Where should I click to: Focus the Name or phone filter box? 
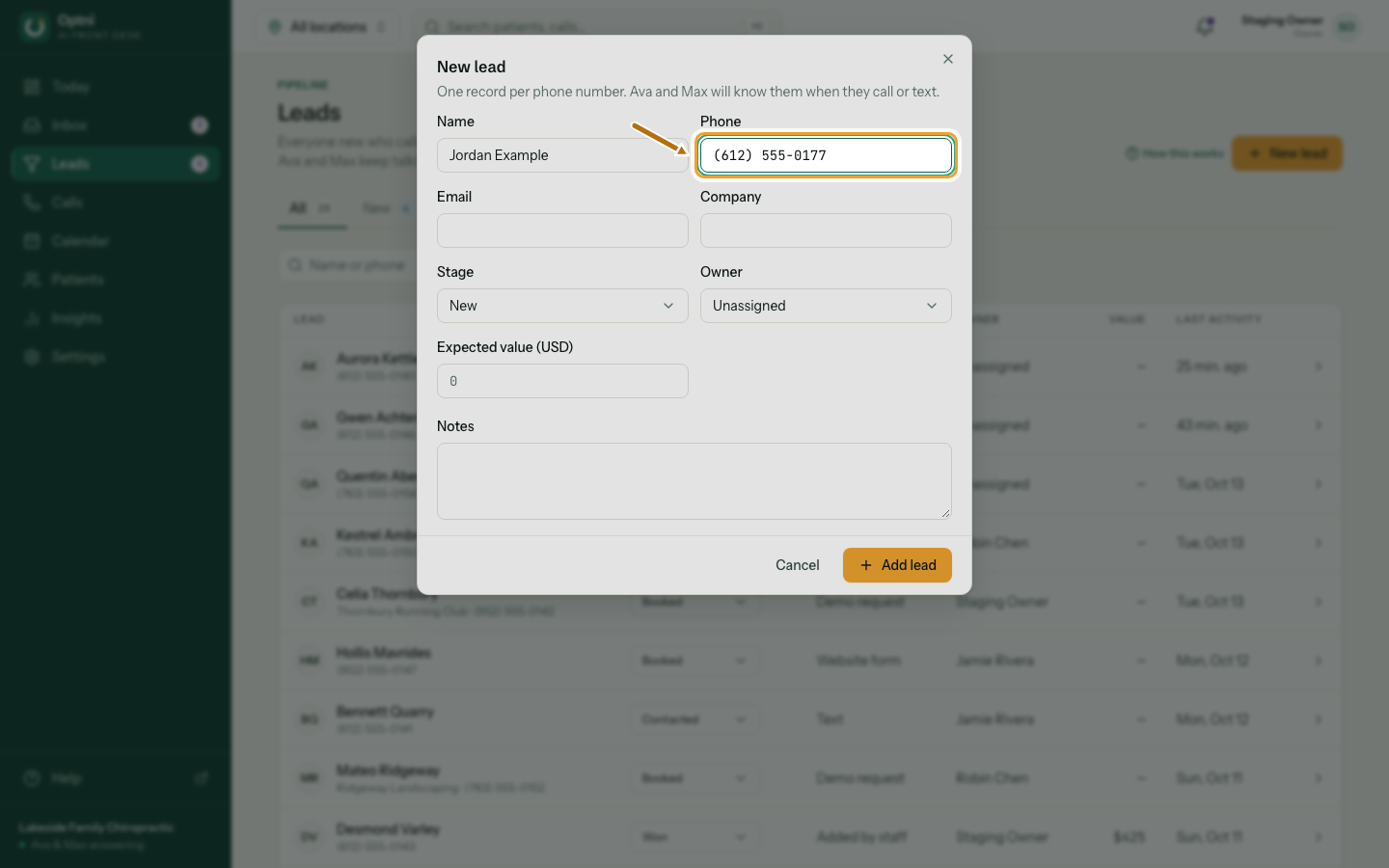click(349, 265)
